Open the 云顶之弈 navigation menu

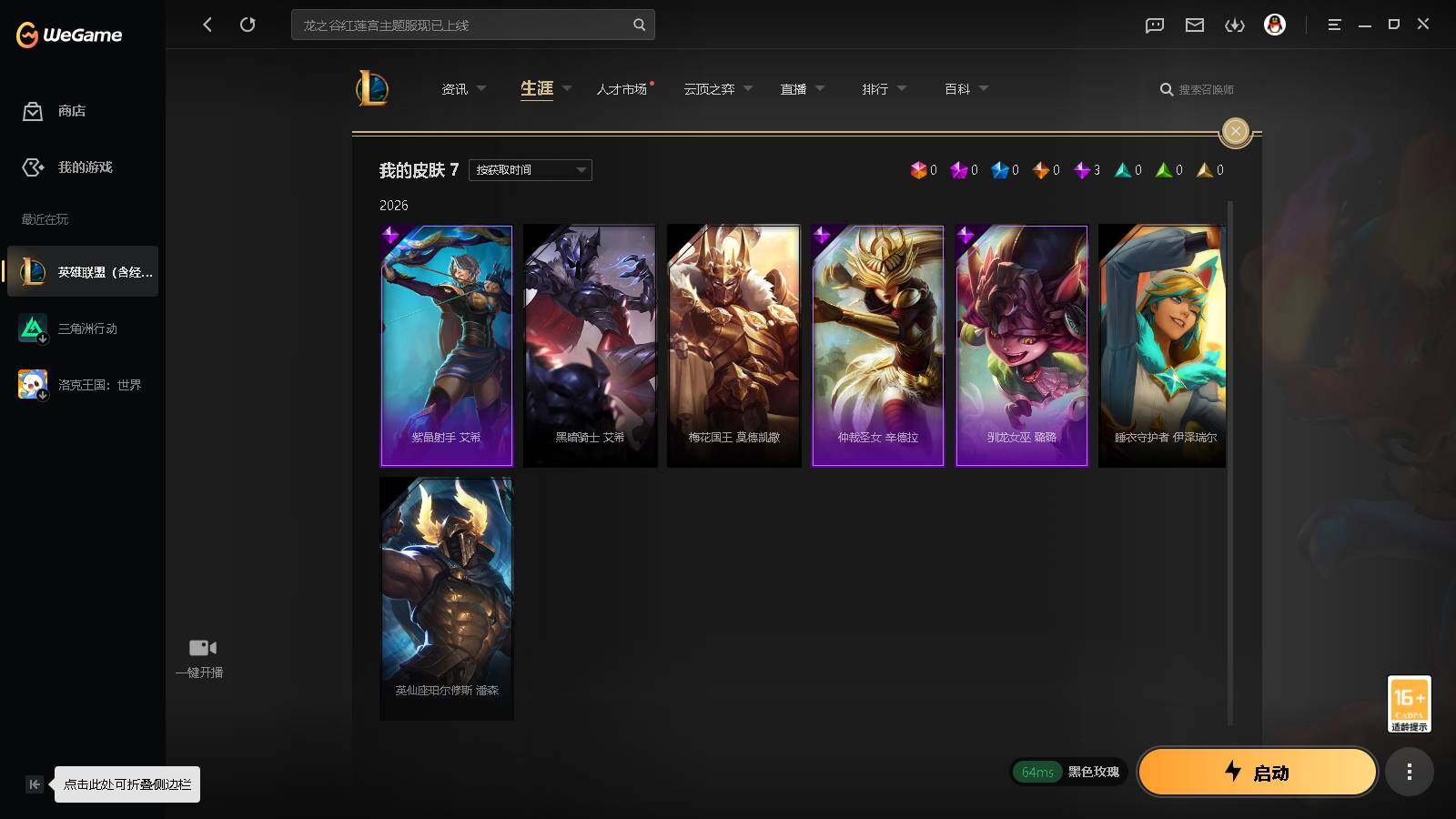[718, 88]
